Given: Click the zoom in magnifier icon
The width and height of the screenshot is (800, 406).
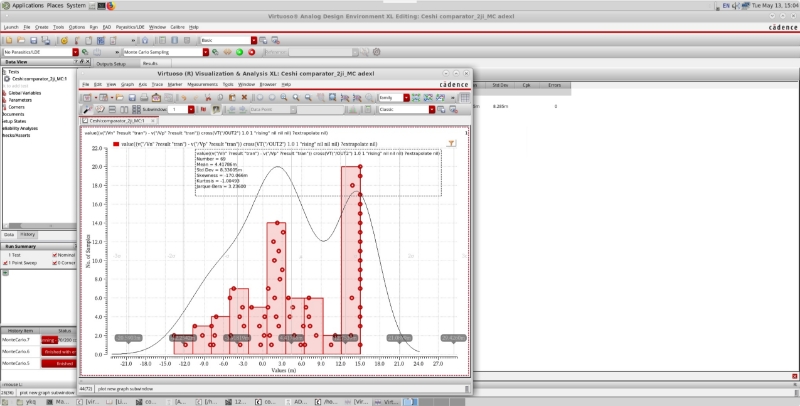Looking at the screenshot, I should pyautogui.click(x=296, y=97).
